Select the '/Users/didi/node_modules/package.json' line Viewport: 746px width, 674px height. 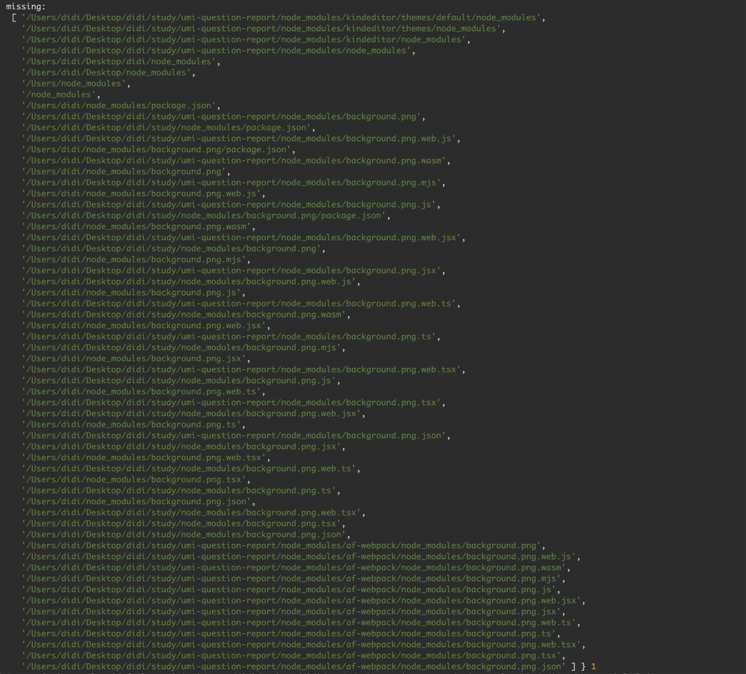coord(121,106)
